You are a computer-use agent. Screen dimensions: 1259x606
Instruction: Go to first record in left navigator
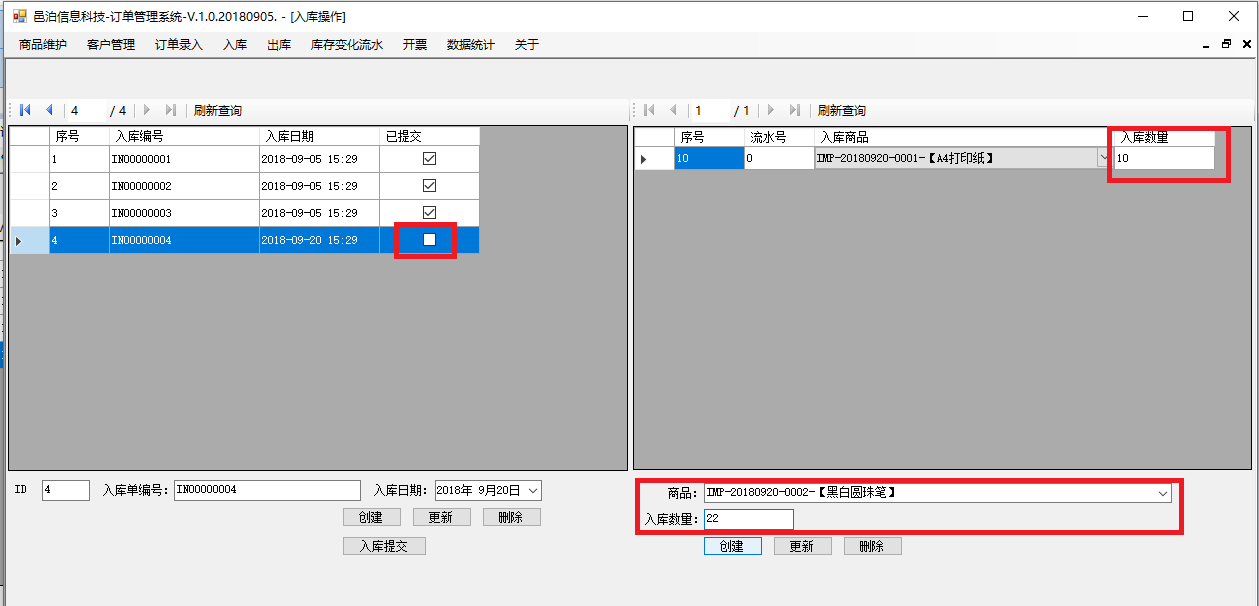click(25, 110)
